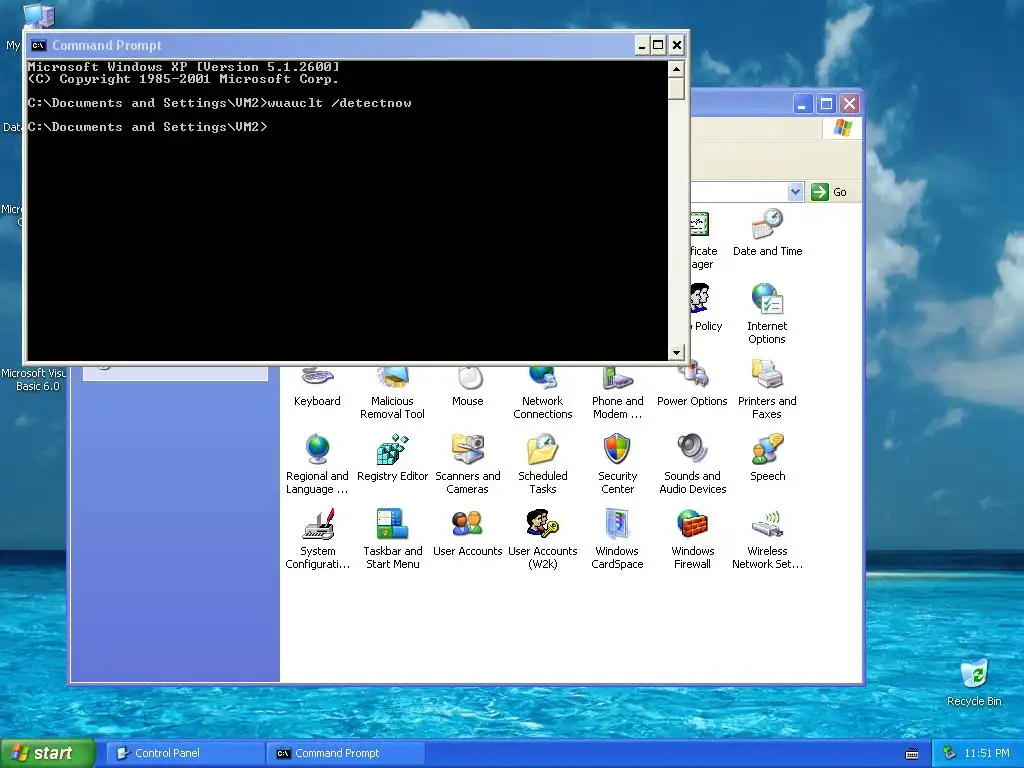Open Windows CardSpace icon
Screen dimensions: 1024x768
pos(617,539)
